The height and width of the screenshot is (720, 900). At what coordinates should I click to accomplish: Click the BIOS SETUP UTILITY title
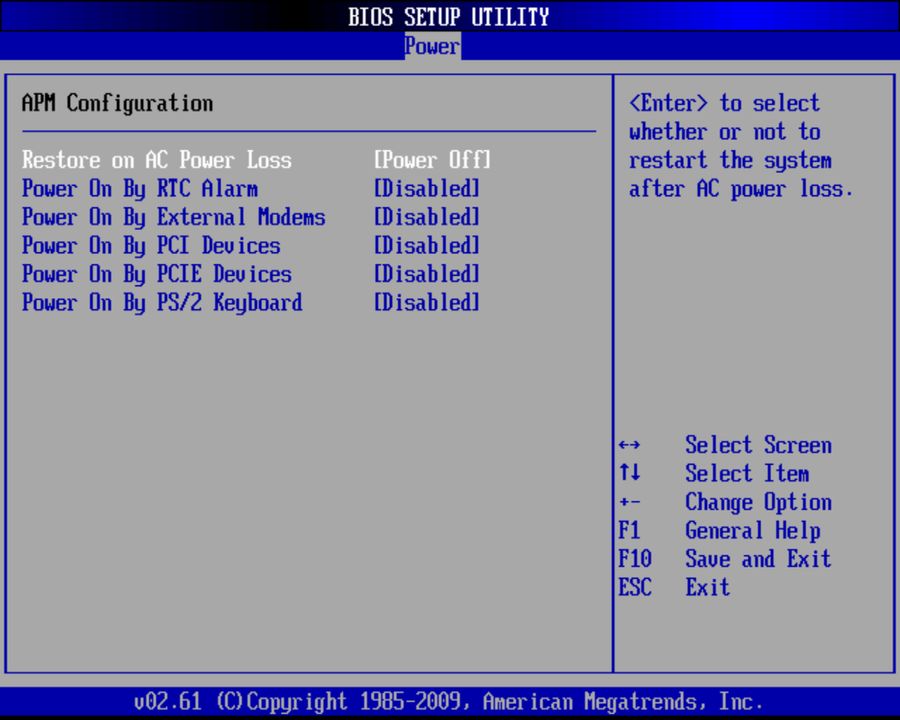448,17
